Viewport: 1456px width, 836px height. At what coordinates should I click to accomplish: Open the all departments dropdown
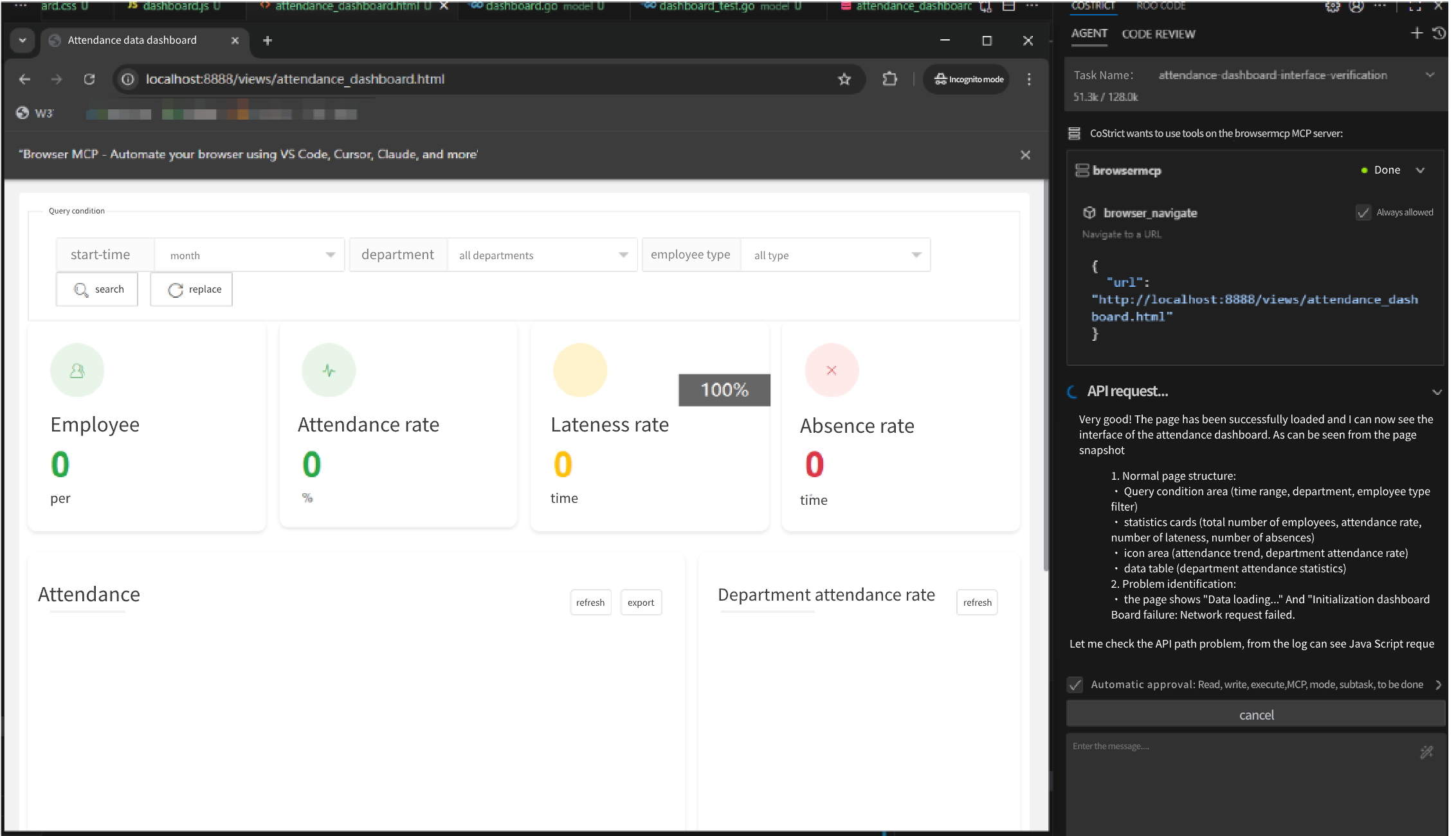[x=542, y=255]
